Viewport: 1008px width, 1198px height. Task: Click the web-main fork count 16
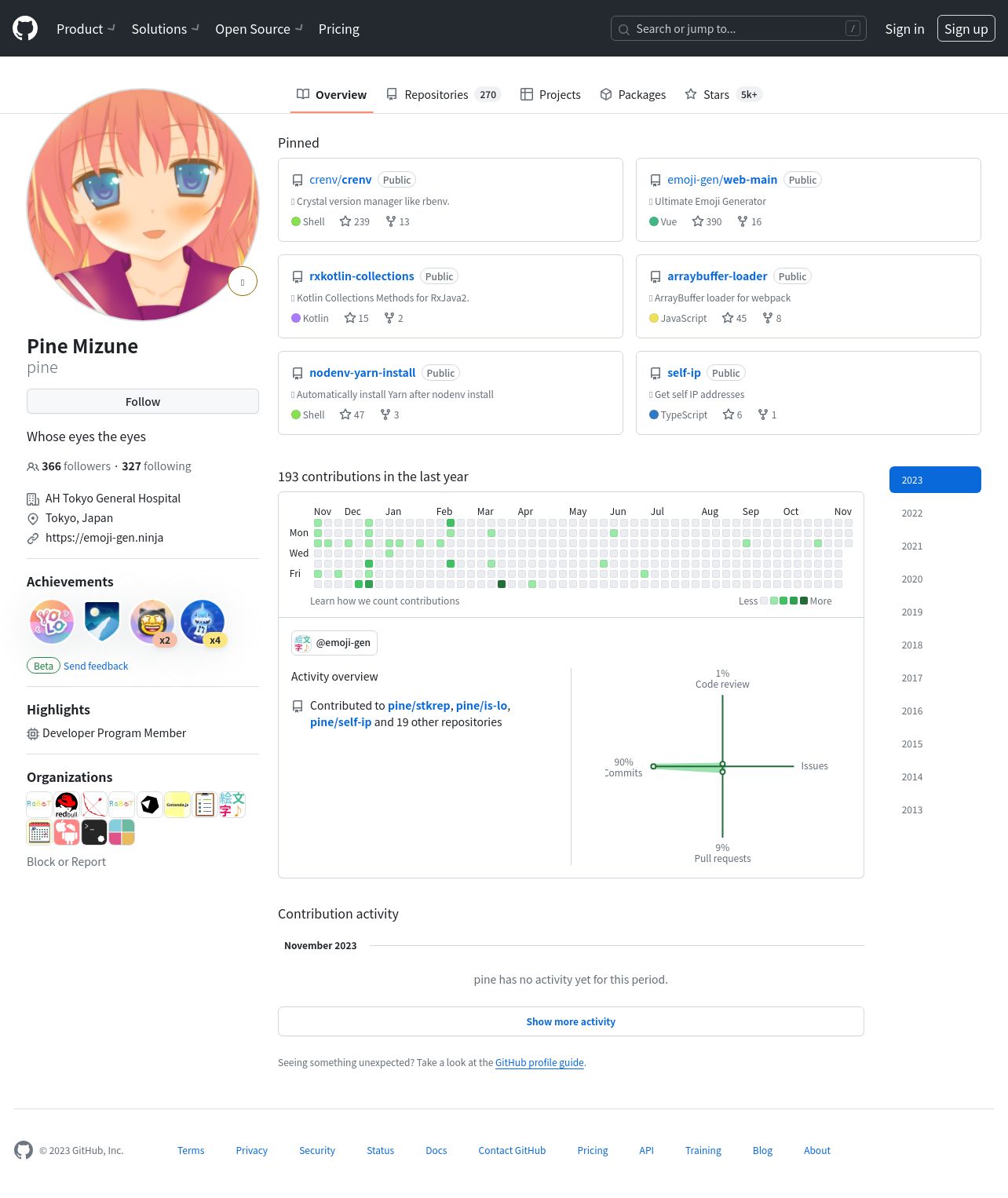click(749, 221)
